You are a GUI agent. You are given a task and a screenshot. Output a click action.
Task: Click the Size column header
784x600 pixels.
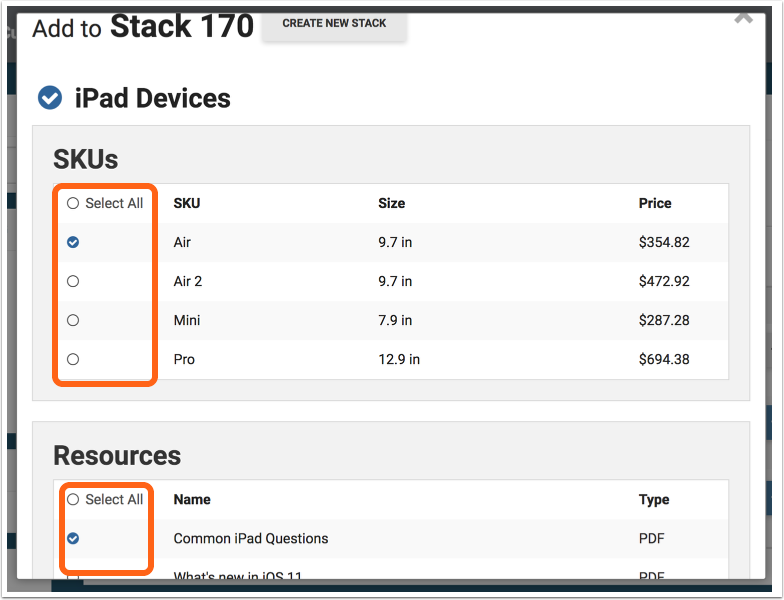392,203
